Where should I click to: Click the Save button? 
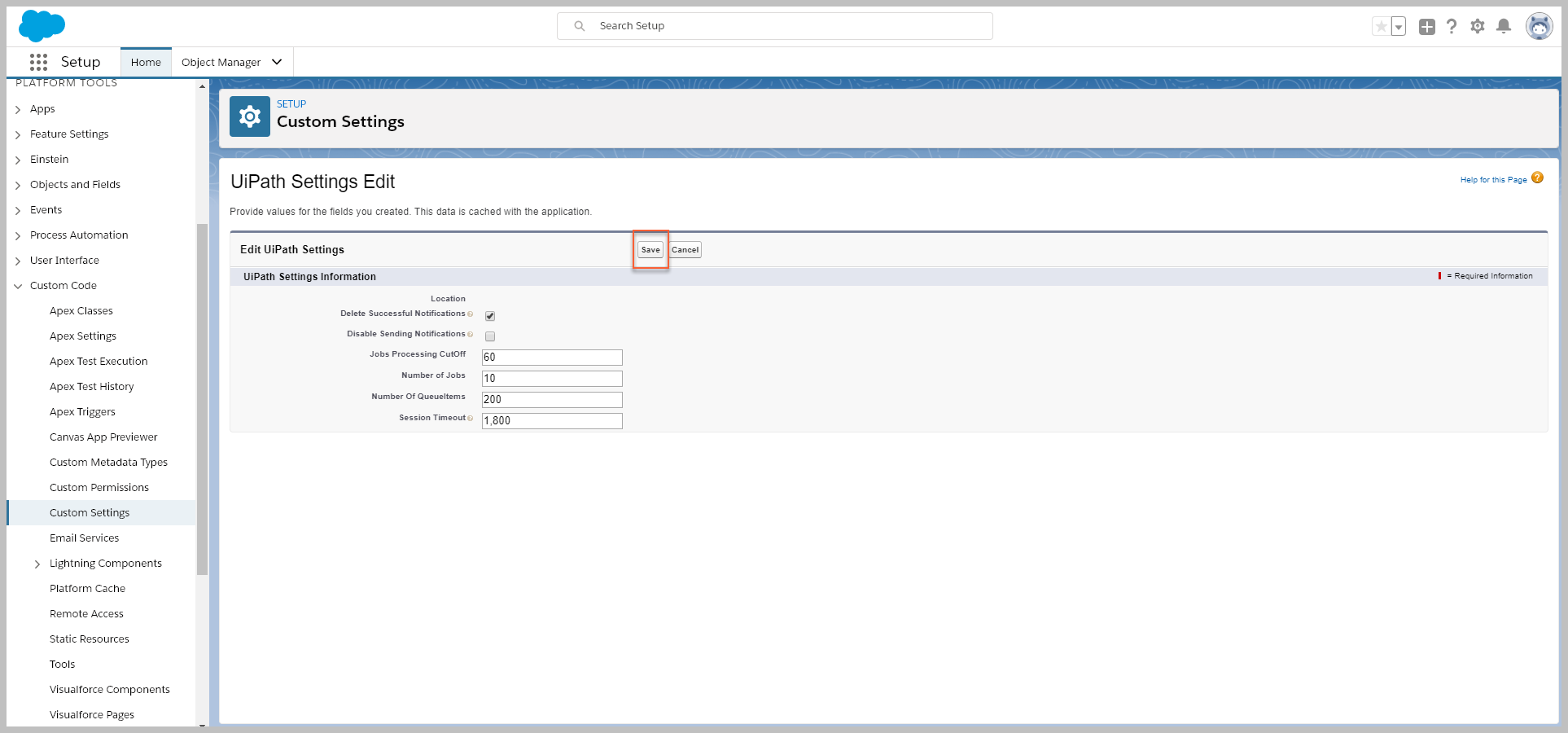(x=650, y=250)
